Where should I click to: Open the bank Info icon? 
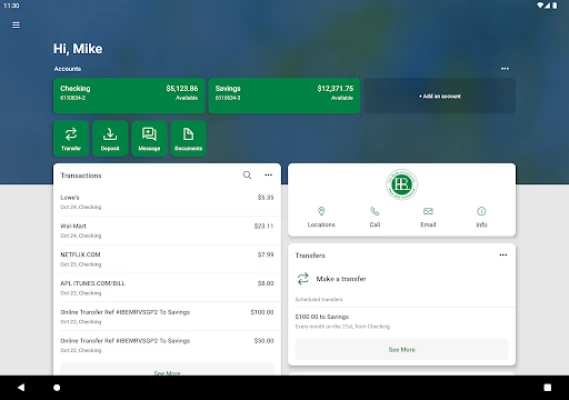tap(482, 211)
